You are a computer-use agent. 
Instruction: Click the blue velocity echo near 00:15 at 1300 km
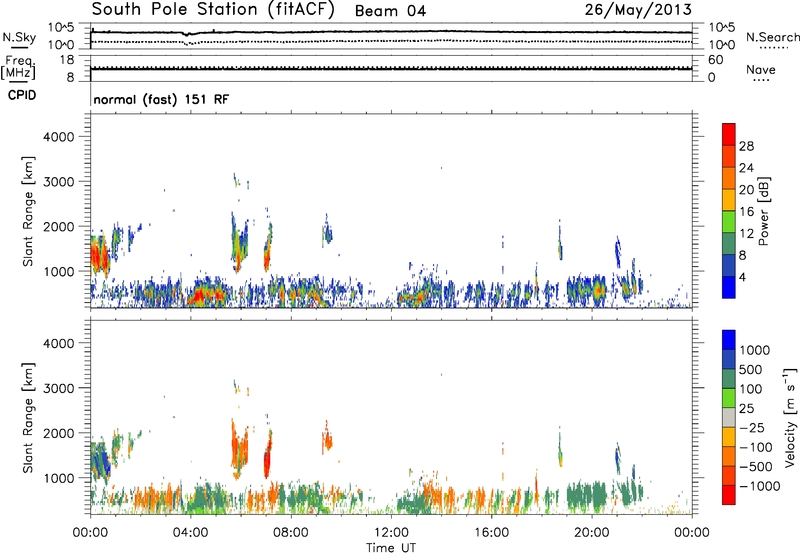point(101,461)
